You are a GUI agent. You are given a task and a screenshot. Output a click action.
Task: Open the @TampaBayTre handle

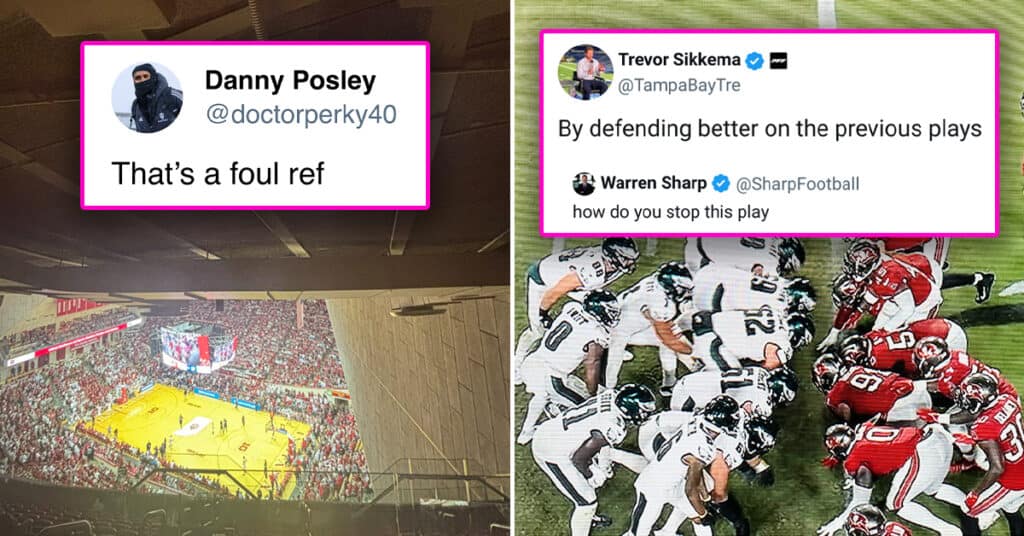click(679, 86)
